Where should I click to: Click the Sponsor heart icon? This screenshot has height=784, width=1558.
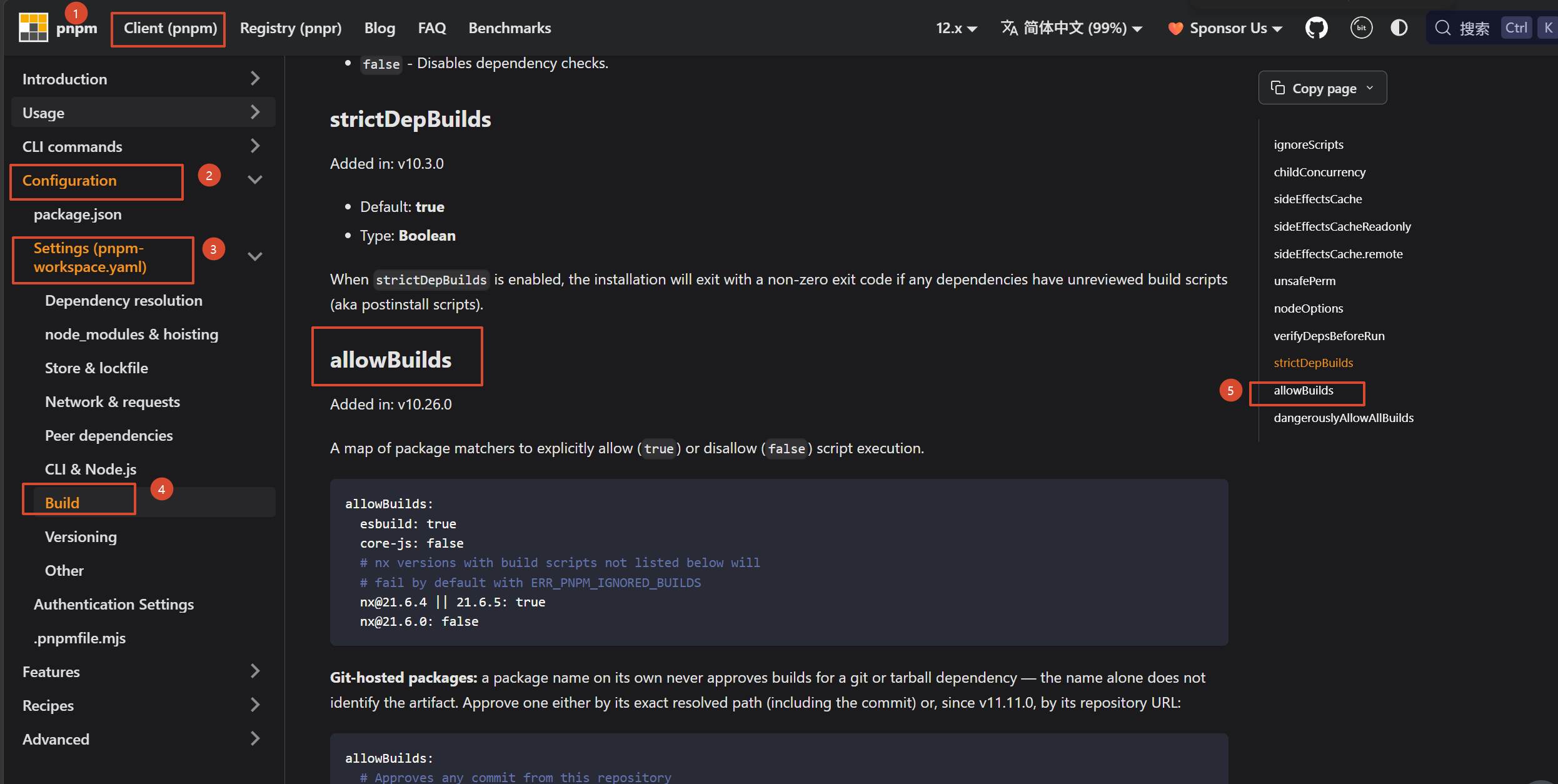[1175, 29]
